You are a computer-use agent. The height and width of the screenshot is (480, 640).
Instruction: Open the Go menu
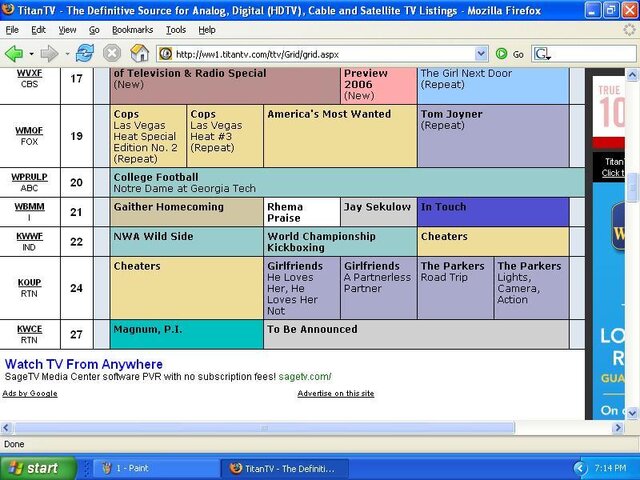point(94,30)
